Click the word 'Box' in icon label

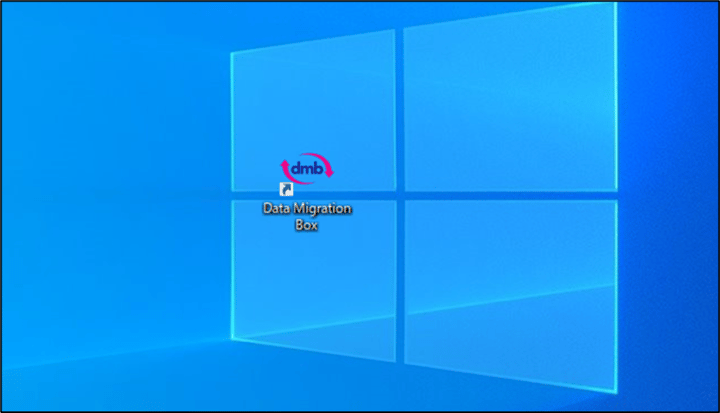pyautogui.click(x=307, y=224)
